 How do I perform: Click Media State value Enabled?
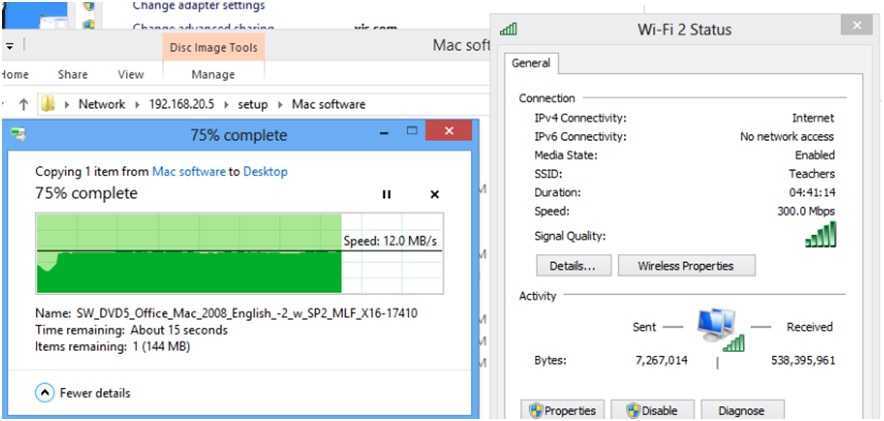point(815,155)
